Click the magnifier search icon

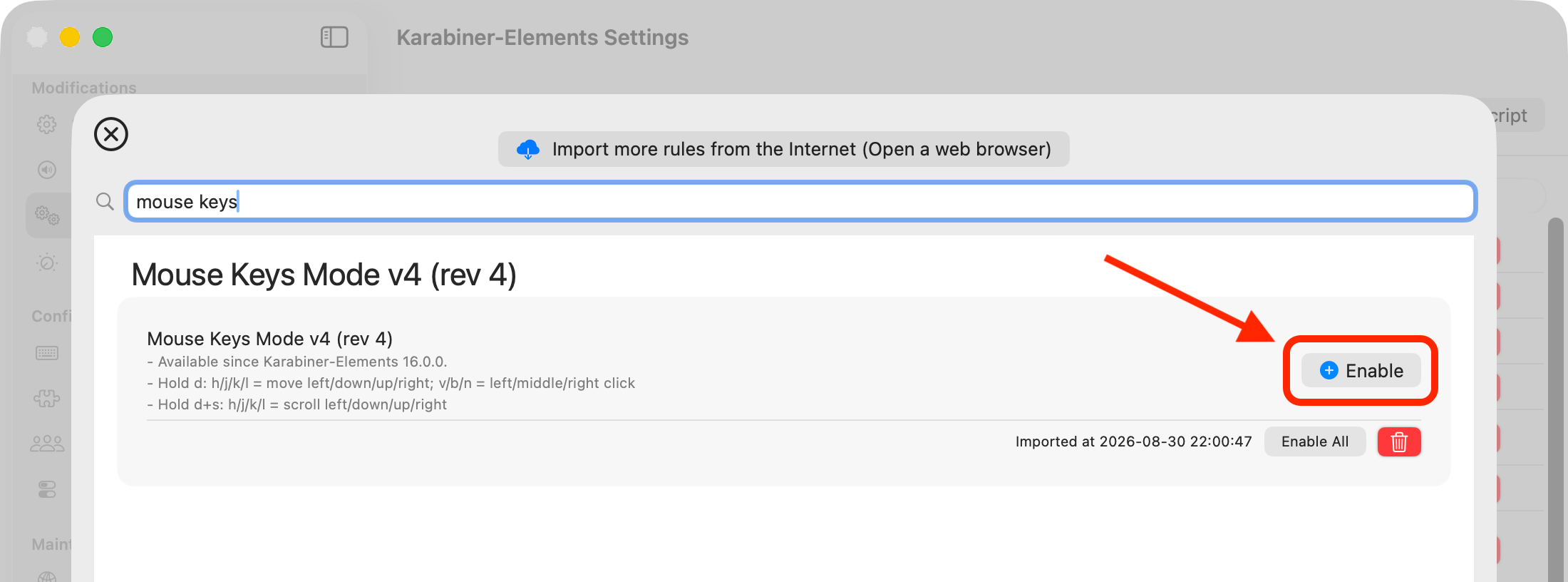coord(105,202)
